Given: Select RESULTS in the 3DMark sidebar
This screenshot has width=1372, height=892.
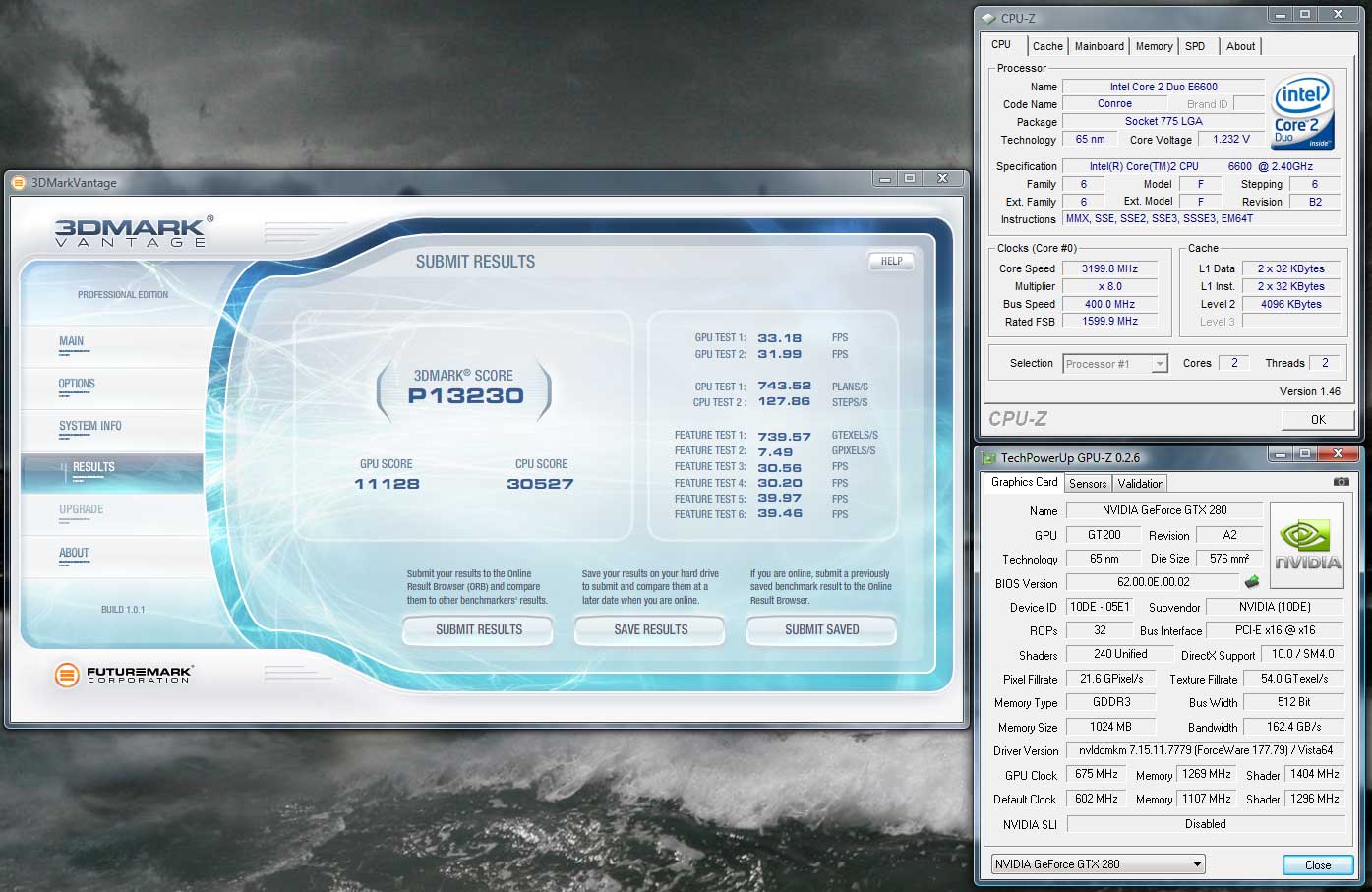Looking at the screenshot, I should pos(111,473).
